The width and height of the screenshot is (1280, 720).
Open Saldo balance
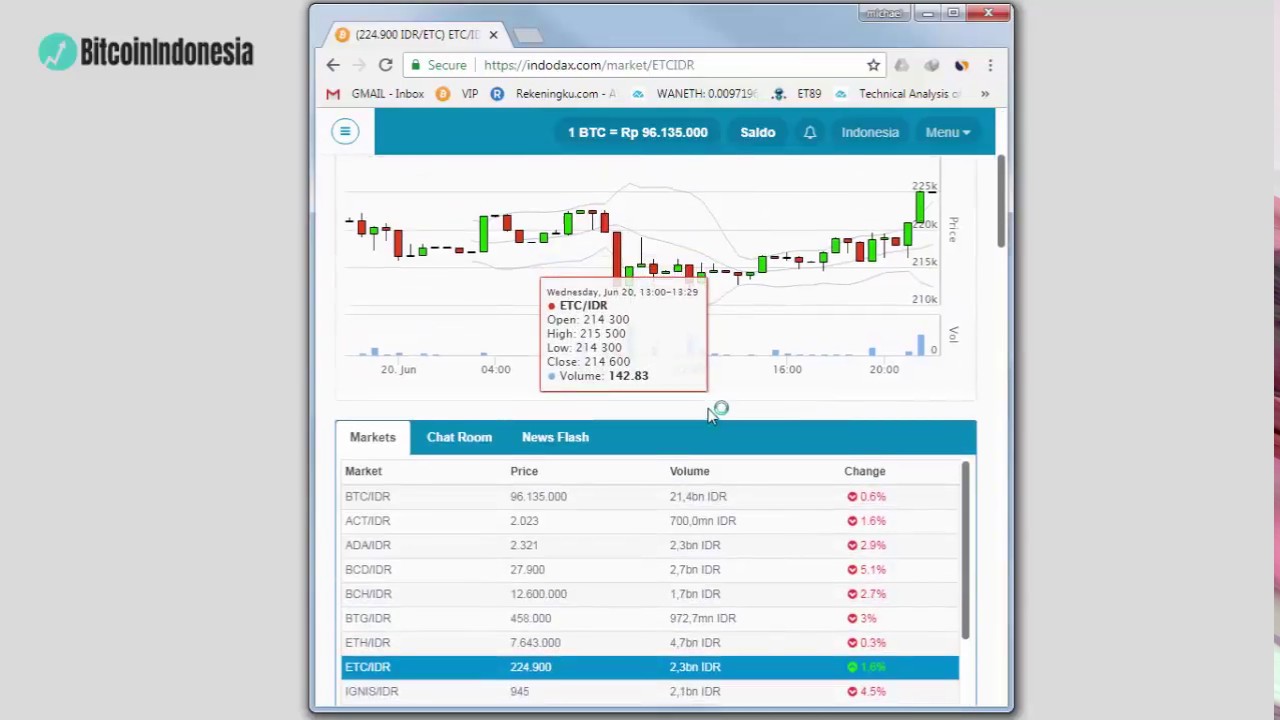tap(758, 132)
